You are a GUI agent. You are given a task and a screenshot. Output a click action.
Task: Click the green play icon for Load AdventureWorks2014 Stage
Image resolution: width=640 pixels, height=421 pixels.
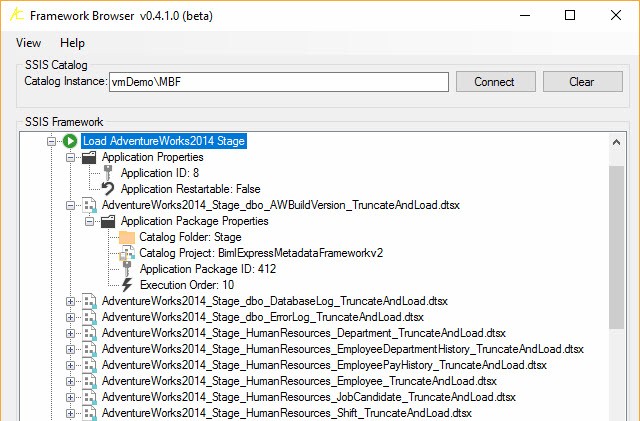coord(70,141)
